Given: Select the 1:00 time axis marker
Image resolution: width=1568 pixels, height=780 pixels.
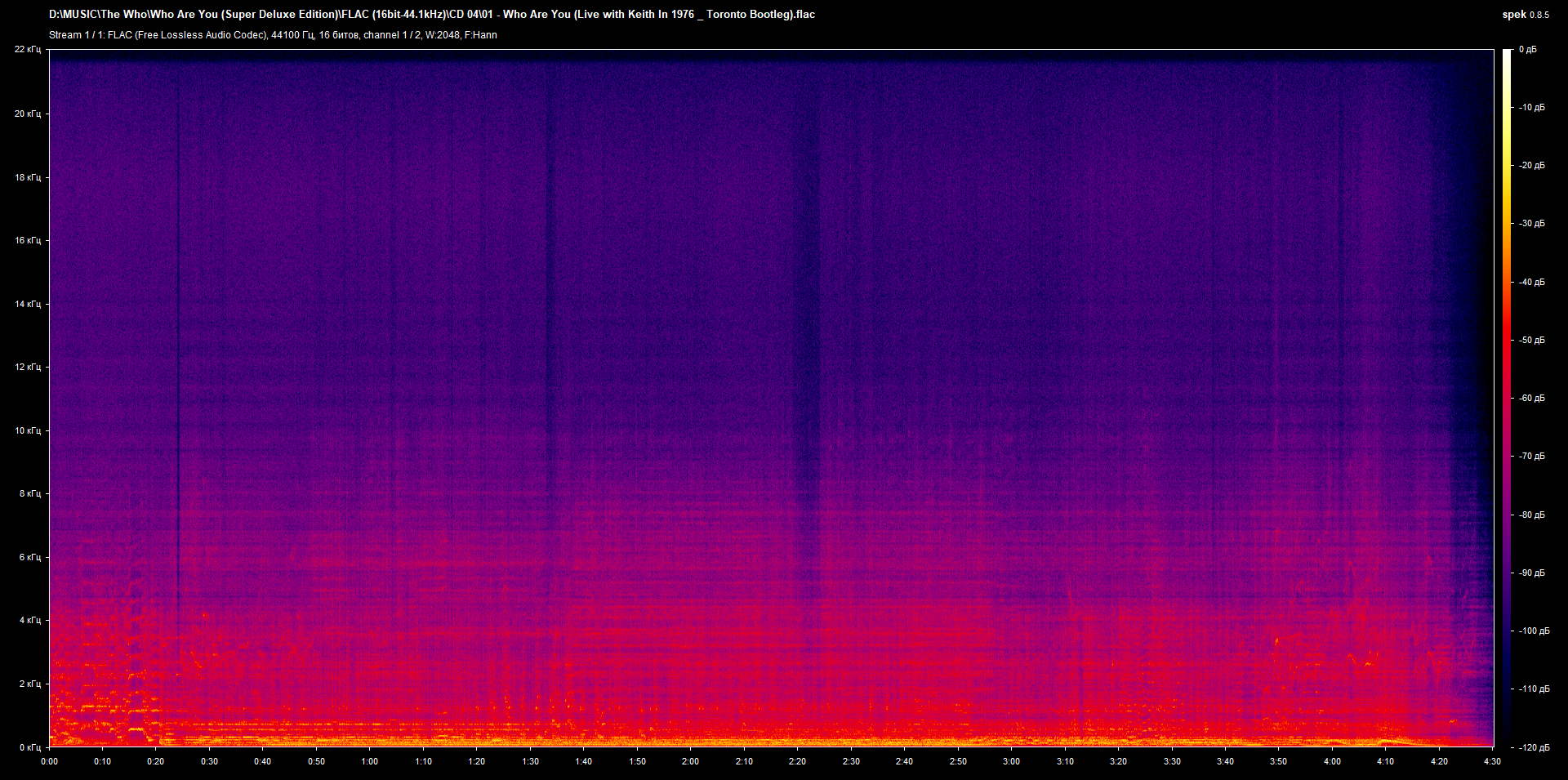Looking at the screenshot, I should (370, 761).
